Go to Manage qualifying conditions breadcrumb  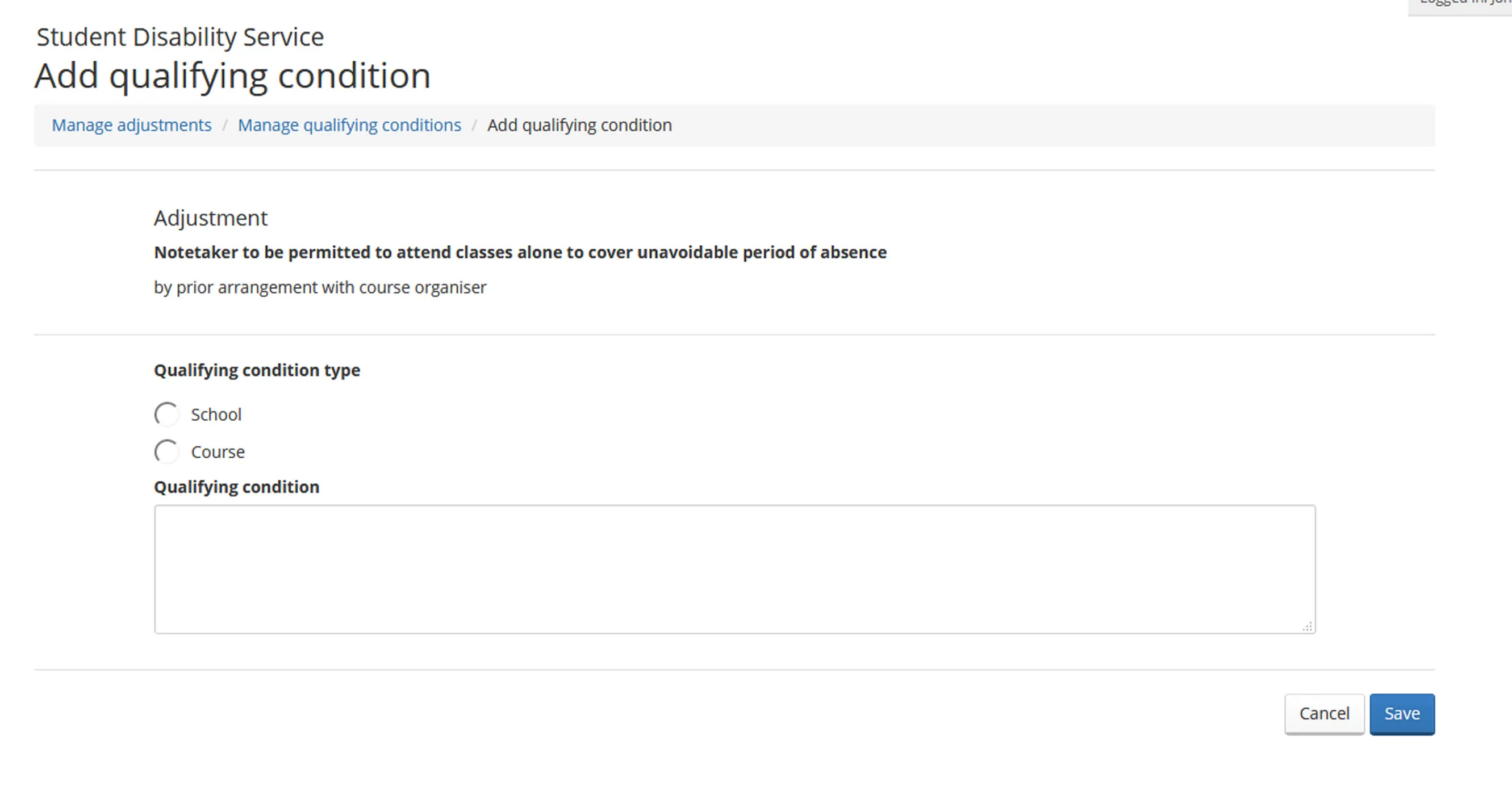[349, 125]
